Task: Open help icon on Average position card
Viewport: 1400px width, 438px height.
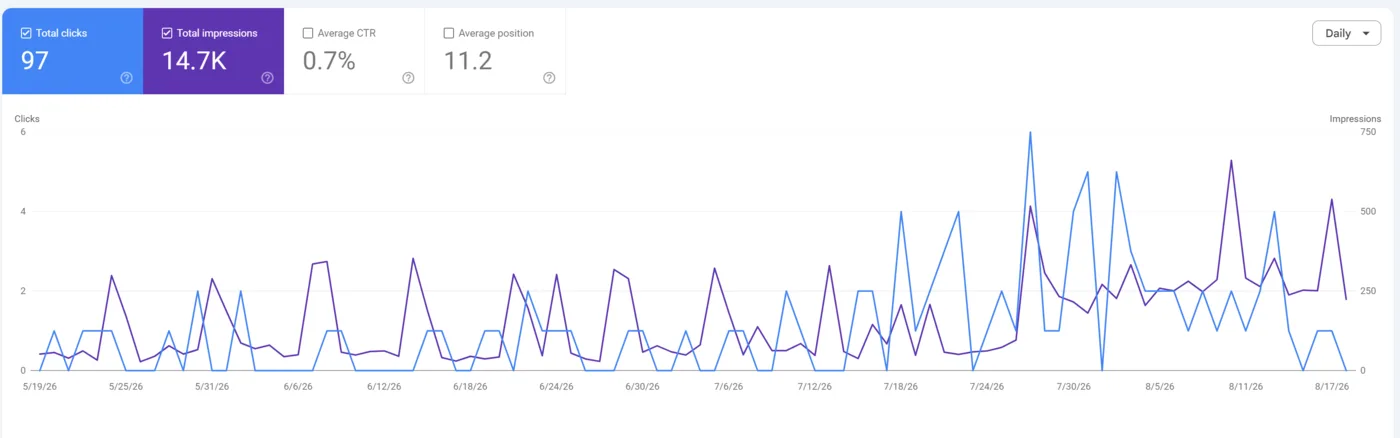Action: point(549,78)
